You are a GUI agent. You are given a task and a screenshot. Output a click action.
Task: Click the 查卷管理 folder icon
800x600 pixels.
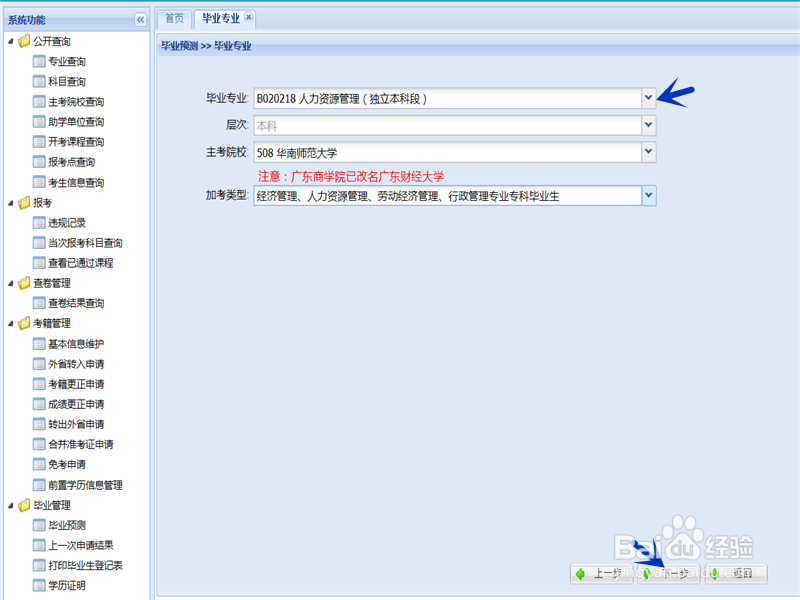coord(24,283)
